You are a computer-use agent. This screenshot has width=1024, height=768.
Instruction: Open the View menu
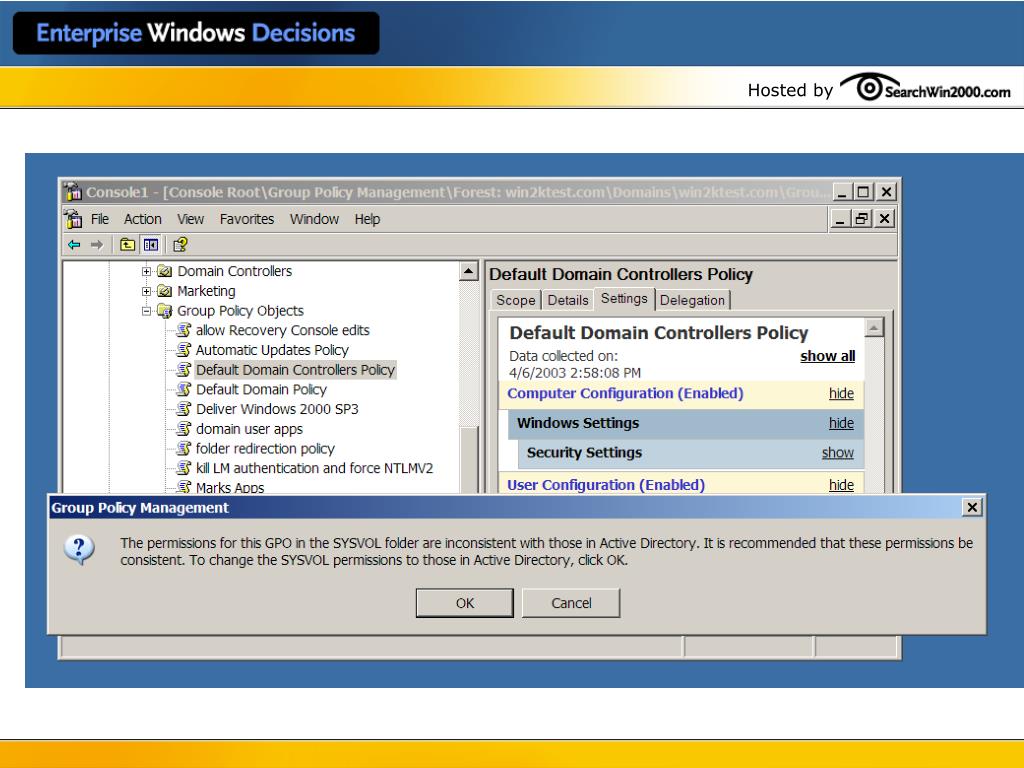190,219
